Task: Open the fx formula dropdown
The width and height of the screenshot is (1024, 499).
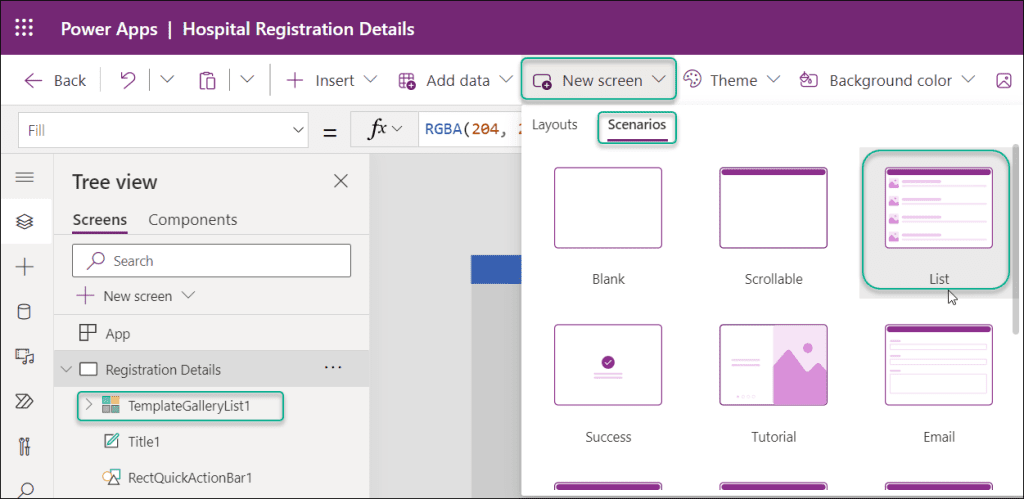Action: [383, 130]
